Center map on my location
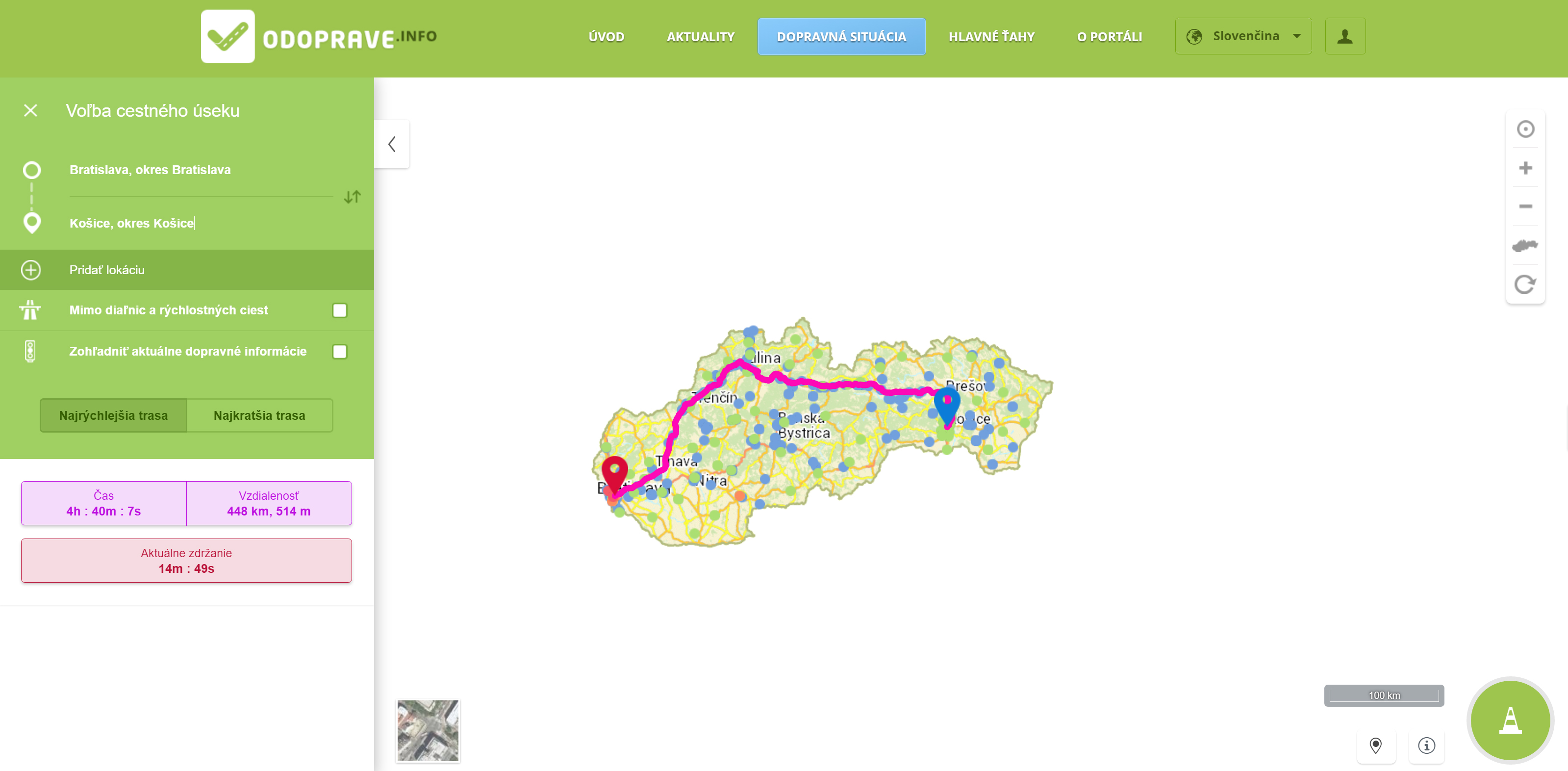 pos(1525,129)
